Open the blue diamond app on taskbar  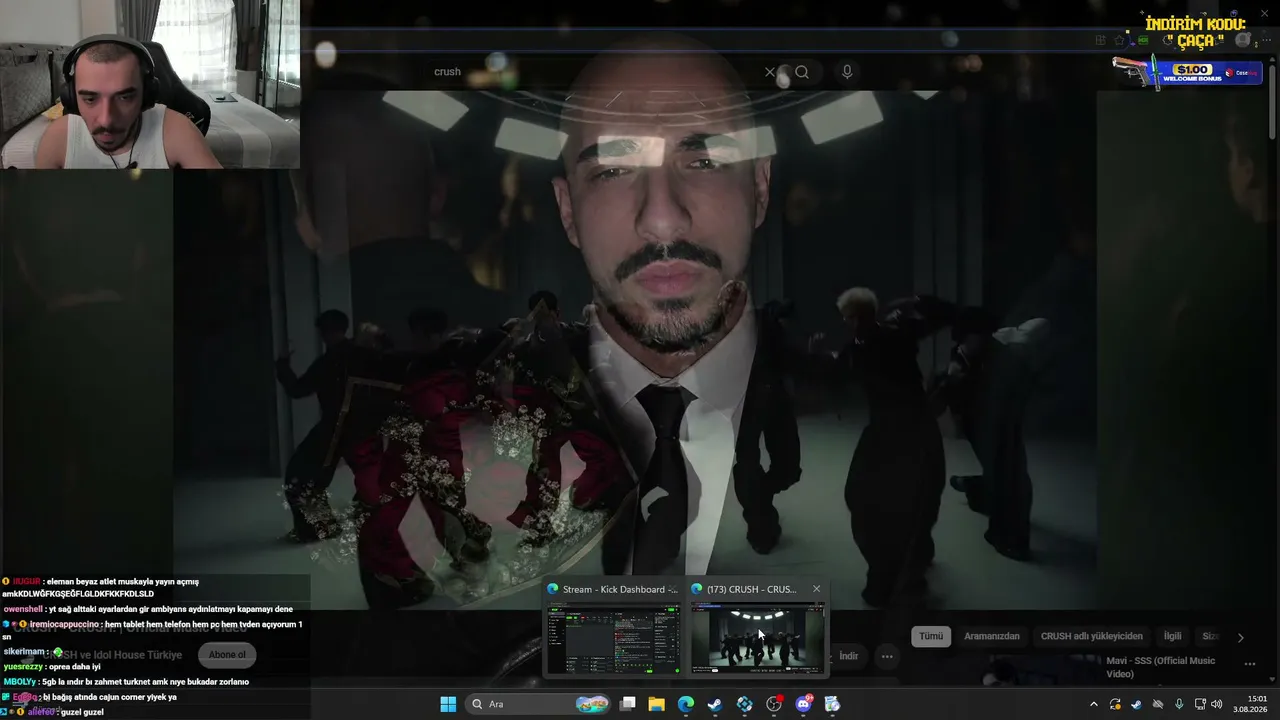[745, 704]
